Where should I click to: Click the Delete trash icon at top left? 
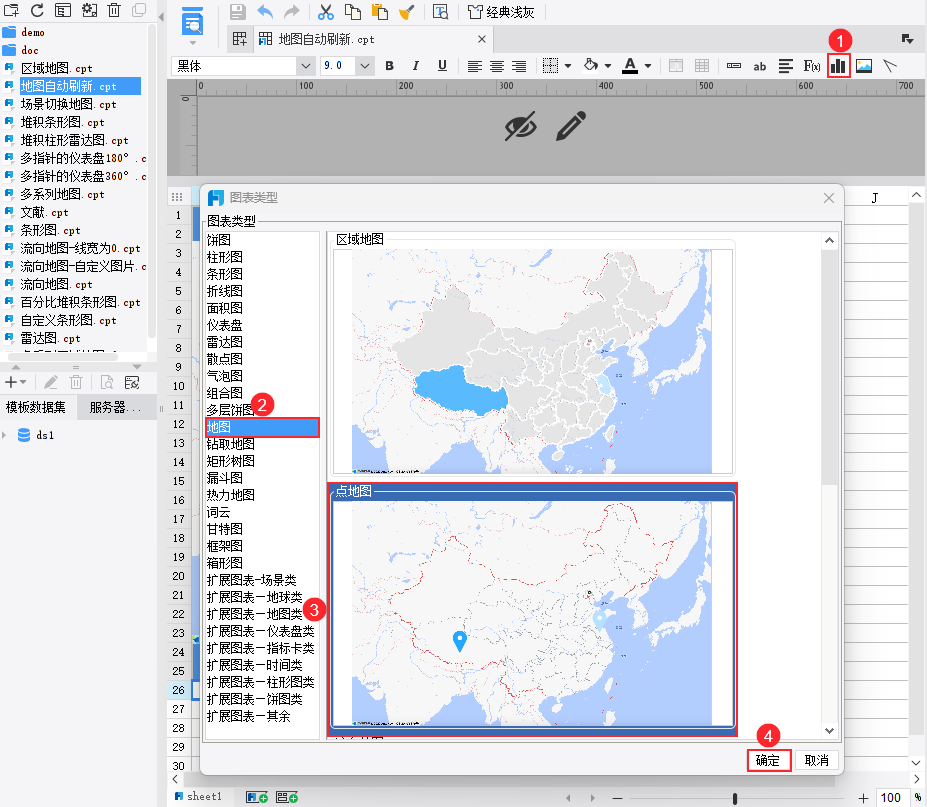[114, 10]
